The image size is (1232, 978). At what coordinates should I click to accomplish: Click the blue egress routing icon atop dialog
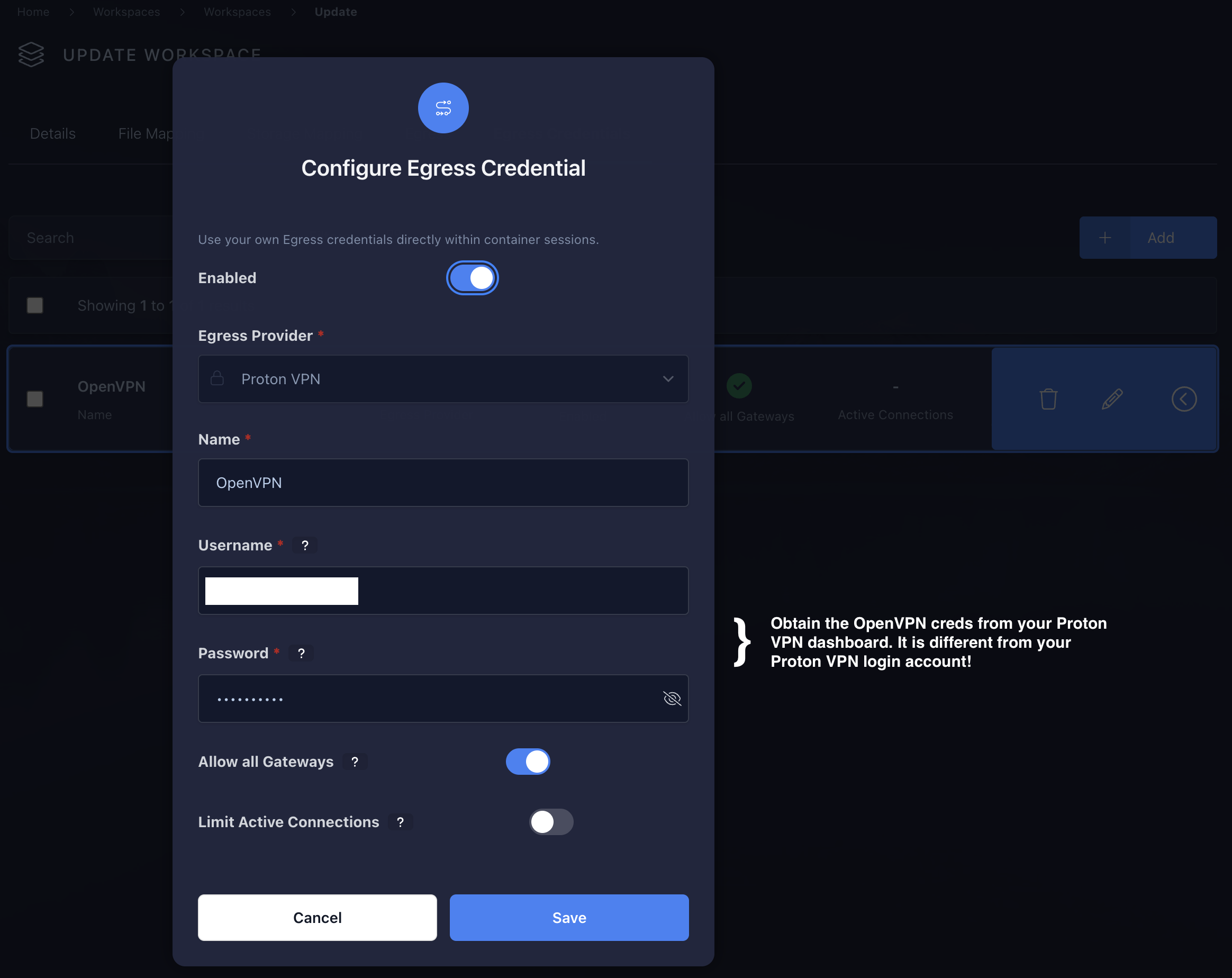443,108
